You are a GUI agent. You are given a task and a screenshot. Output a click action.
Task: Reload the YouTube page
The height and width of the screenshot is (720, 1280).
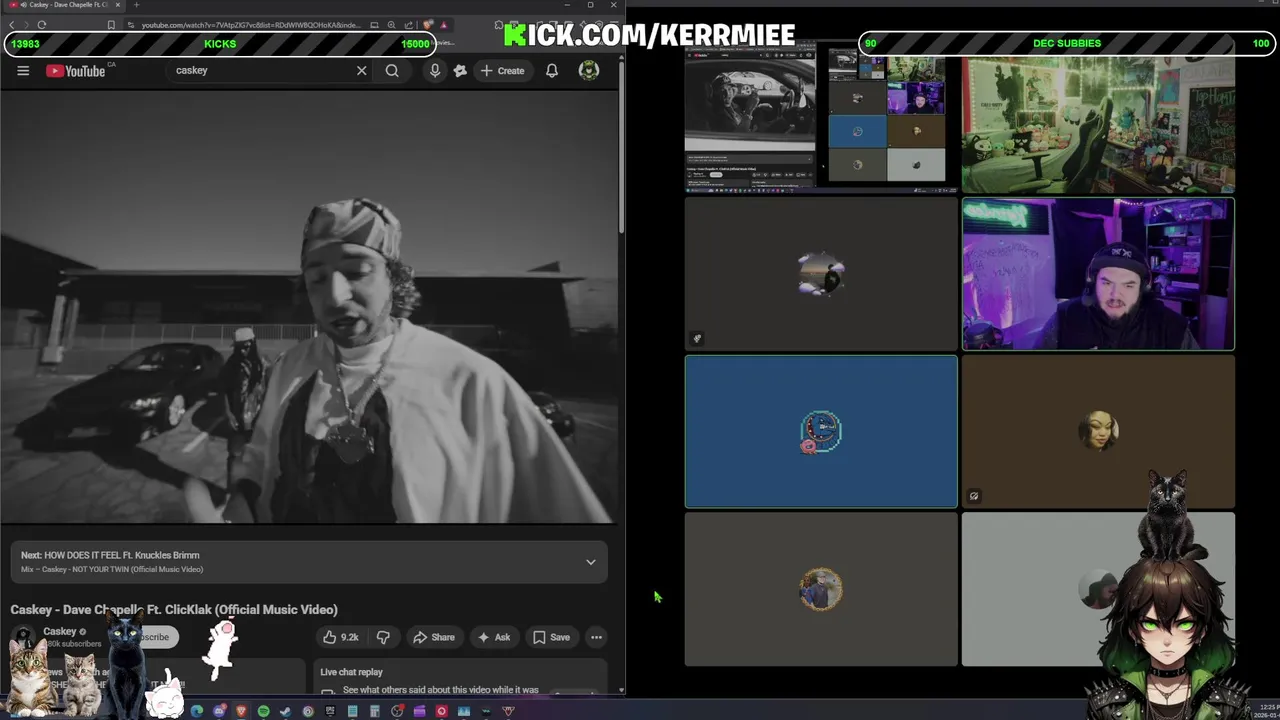42,25
